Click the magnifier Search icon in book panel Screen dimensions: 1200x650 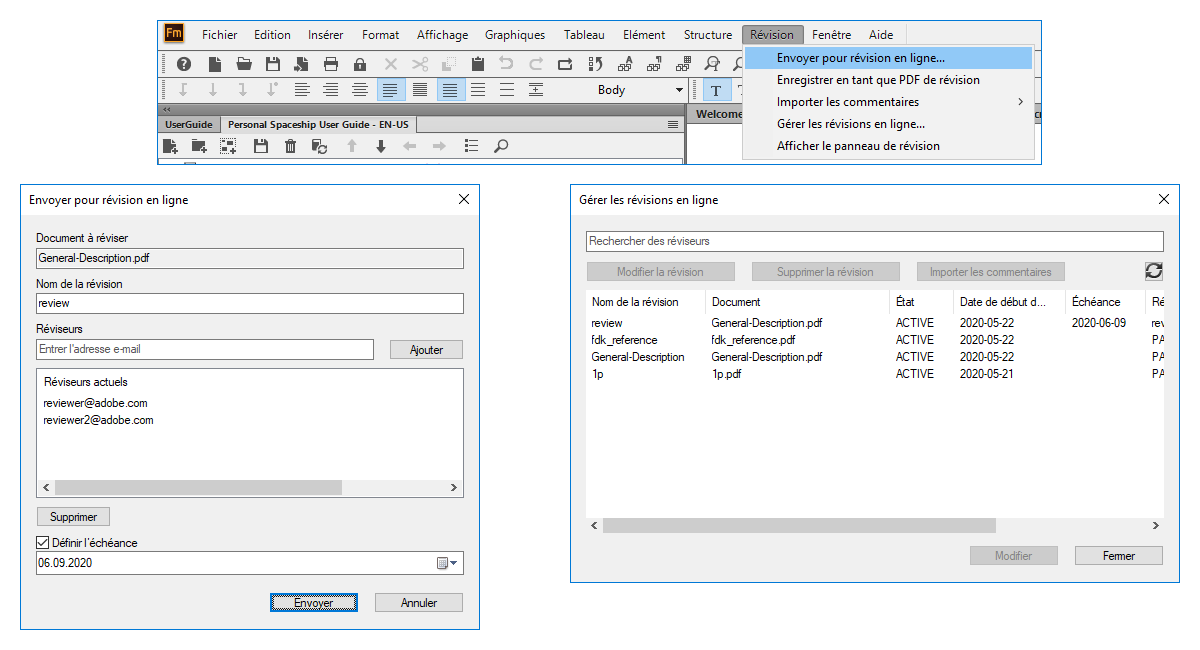point(501,147)
